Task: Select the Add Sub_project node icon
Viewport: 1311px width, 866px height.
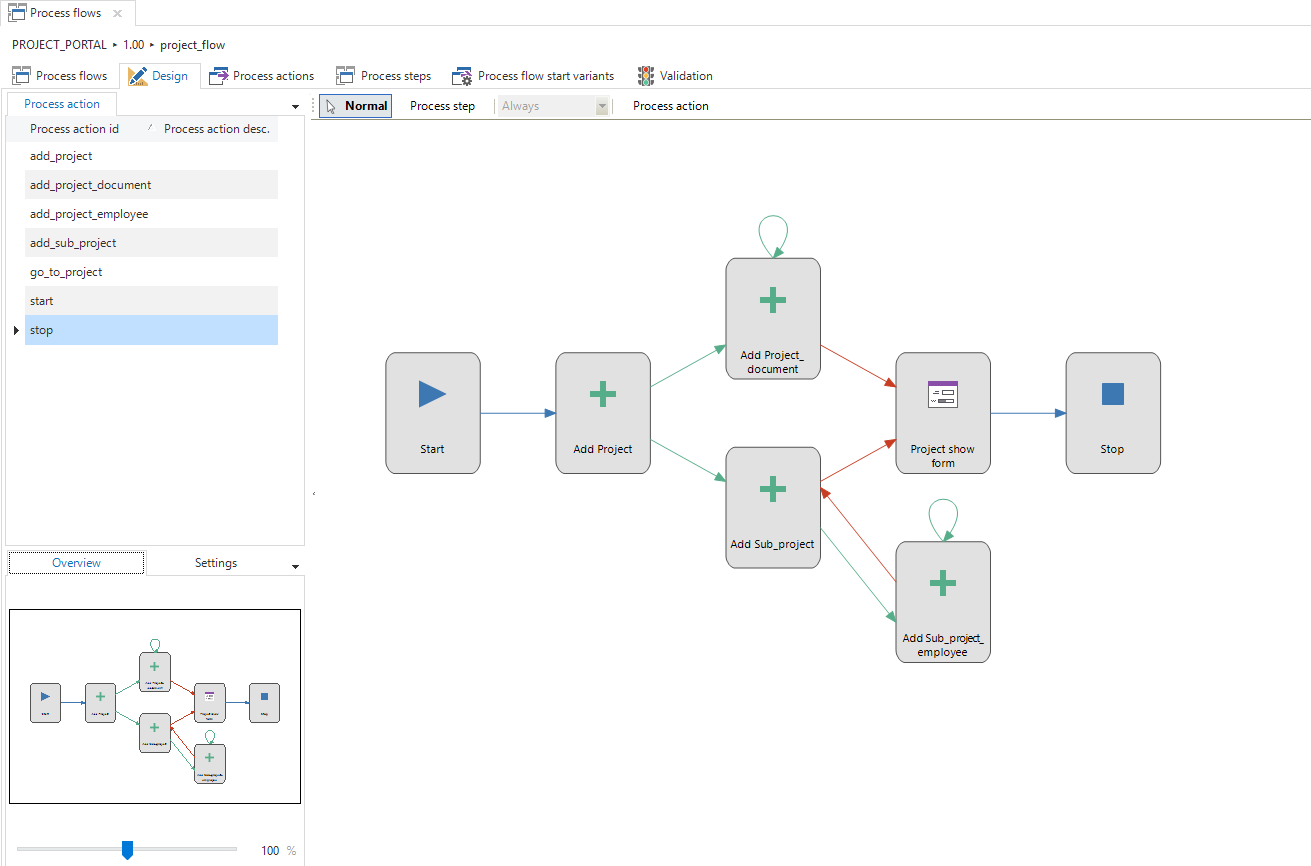Action: pos(772,489)
